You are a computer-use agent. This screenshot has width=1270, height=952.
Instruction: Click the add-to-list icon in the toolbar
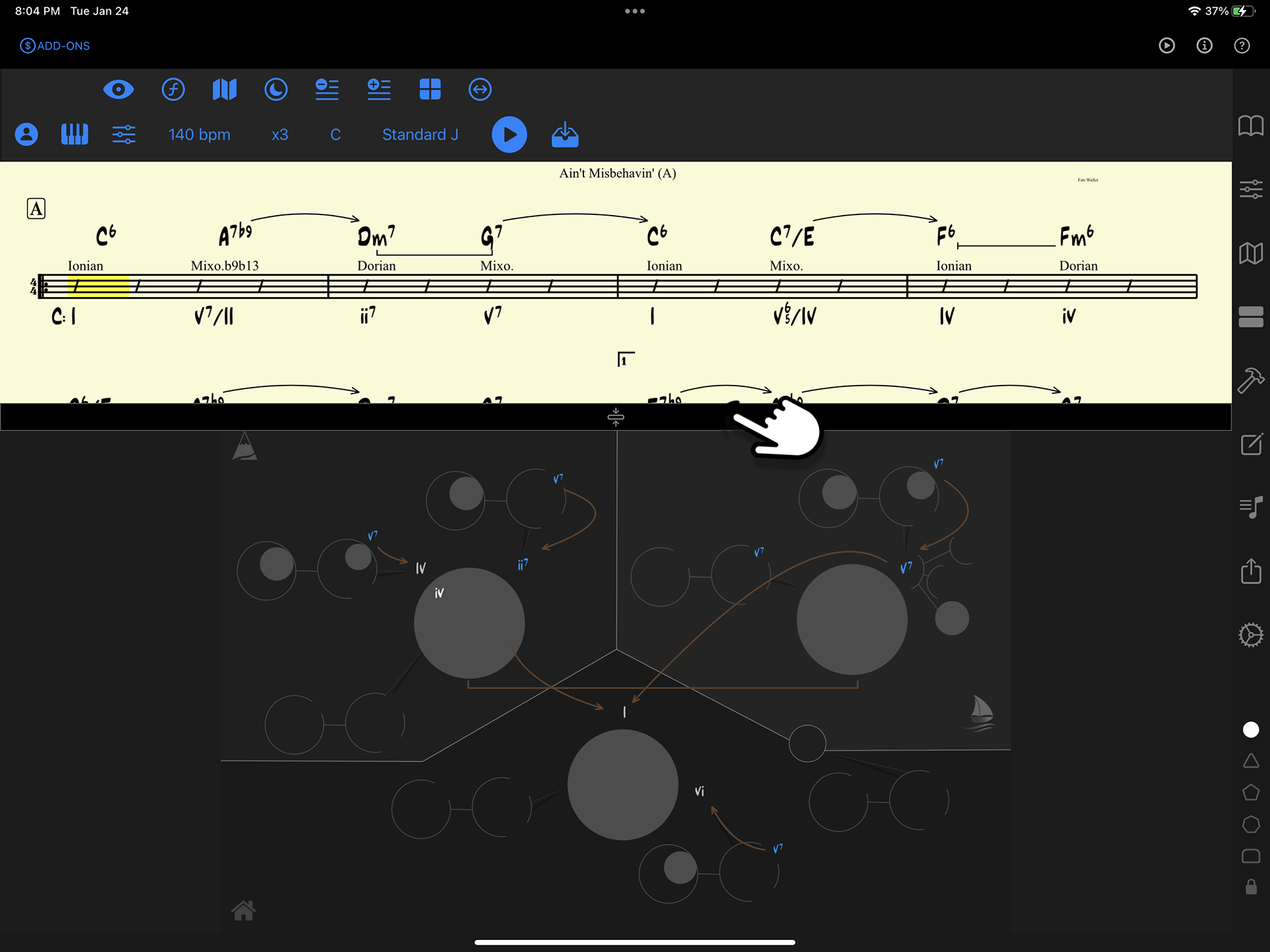point(379,89)
